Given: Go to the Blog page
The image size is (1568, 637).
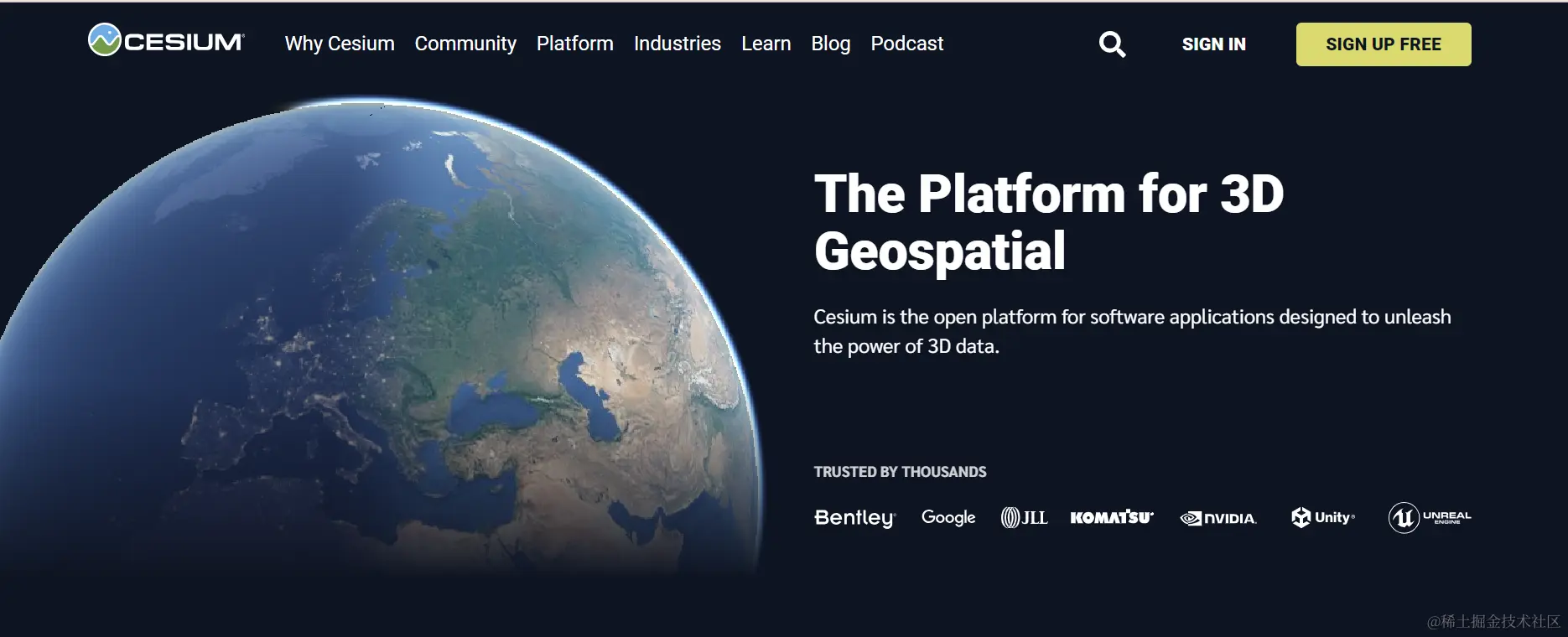Looking at the screenshot, I should coord(831,44).
